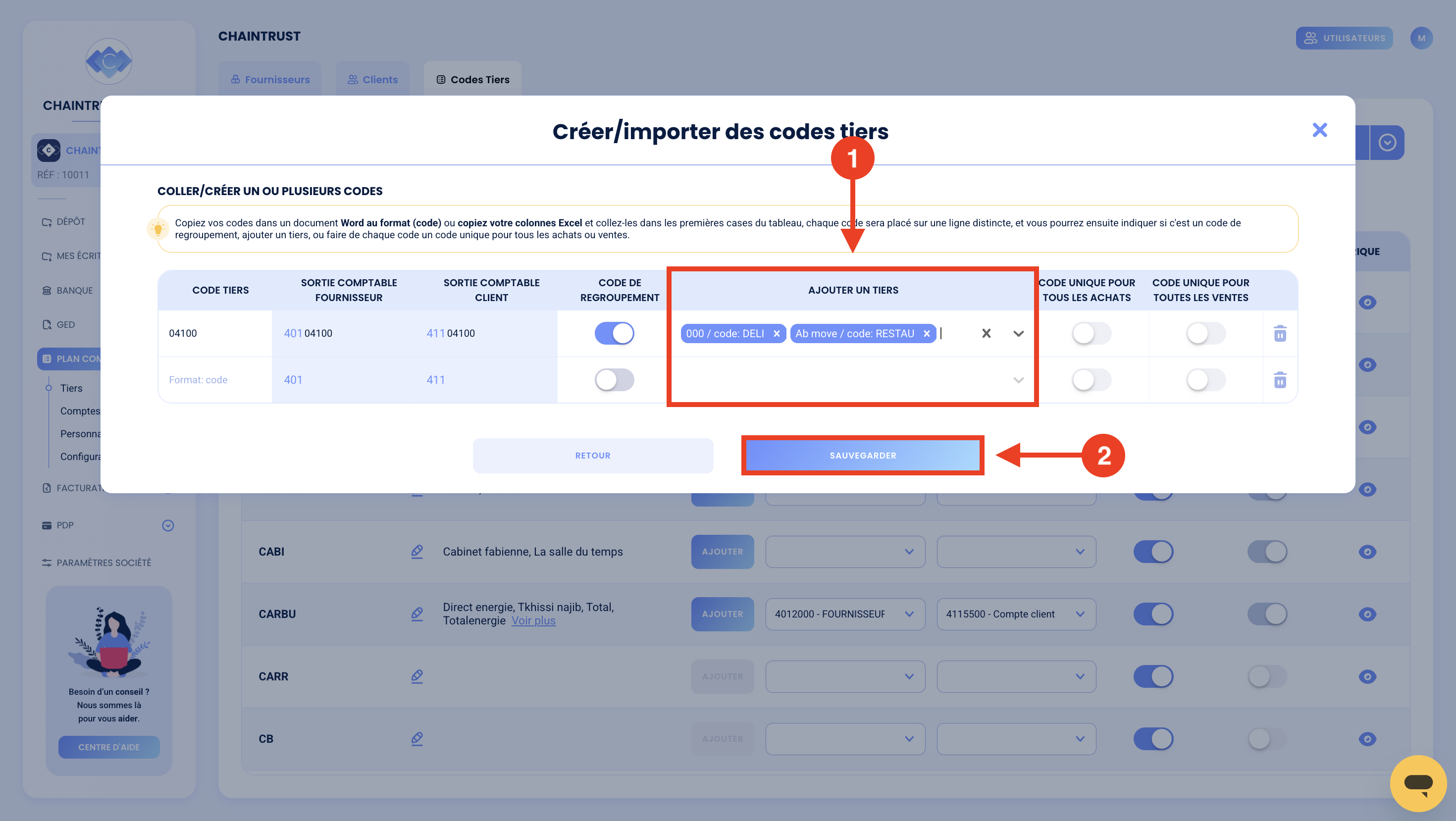This screenshot has width=1456, height=821.
Task: Open the GED sidebar item
Action: point(58,324)
